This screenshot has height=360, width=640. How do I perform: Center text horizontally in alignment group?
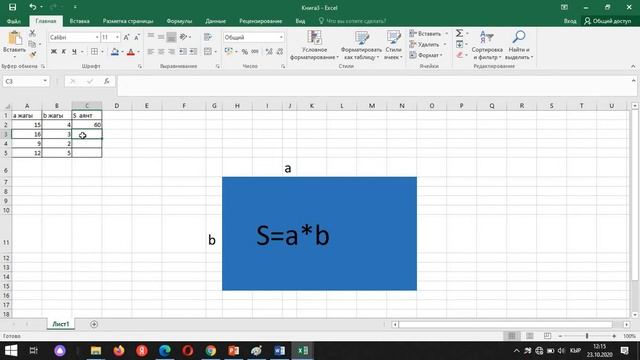click(161, 51)
